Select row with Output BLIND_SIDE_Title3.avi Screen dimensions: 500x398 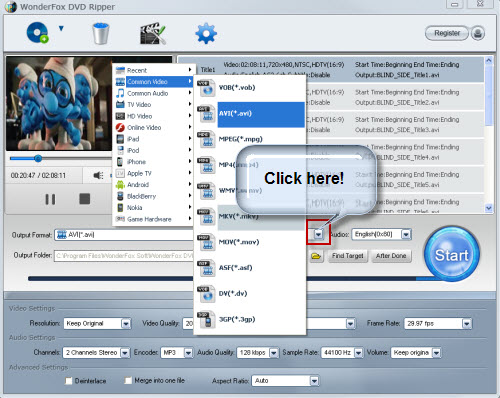pyautogui.click(x=395, y=124)
